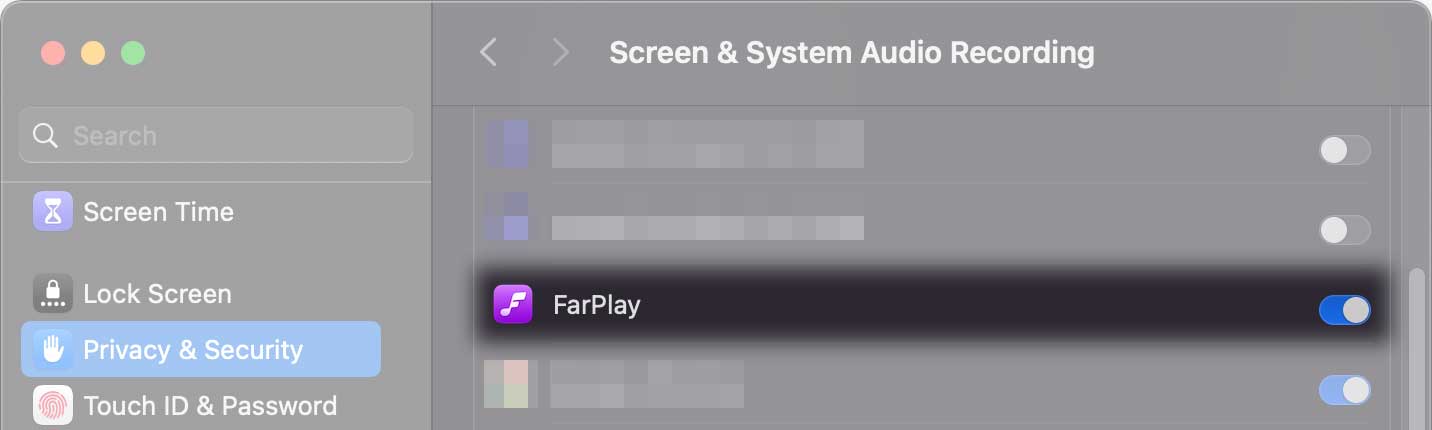
Task: Open Touch ID & Password settings
Action: coord(210,406)
